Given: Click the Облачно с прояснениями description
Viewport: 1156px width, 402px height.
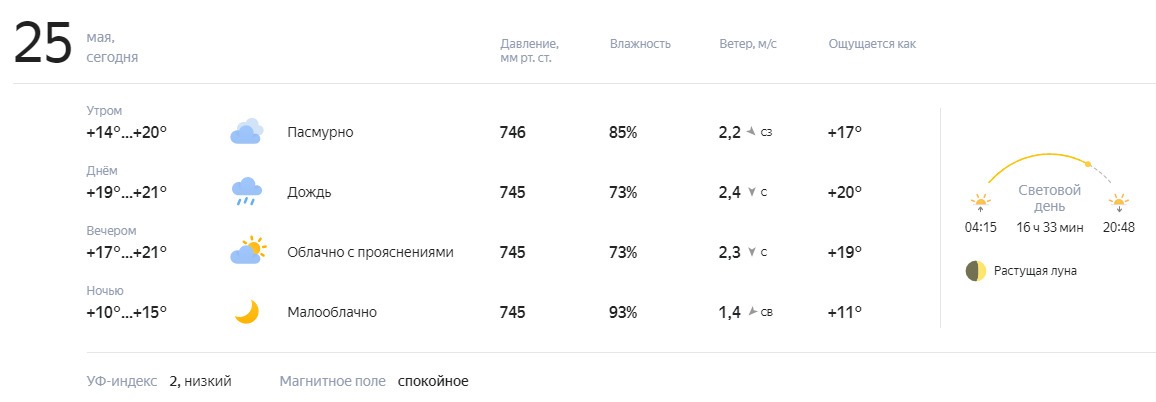Looking at the screenshot, I should pyautogui.click(x=370, y=252).
